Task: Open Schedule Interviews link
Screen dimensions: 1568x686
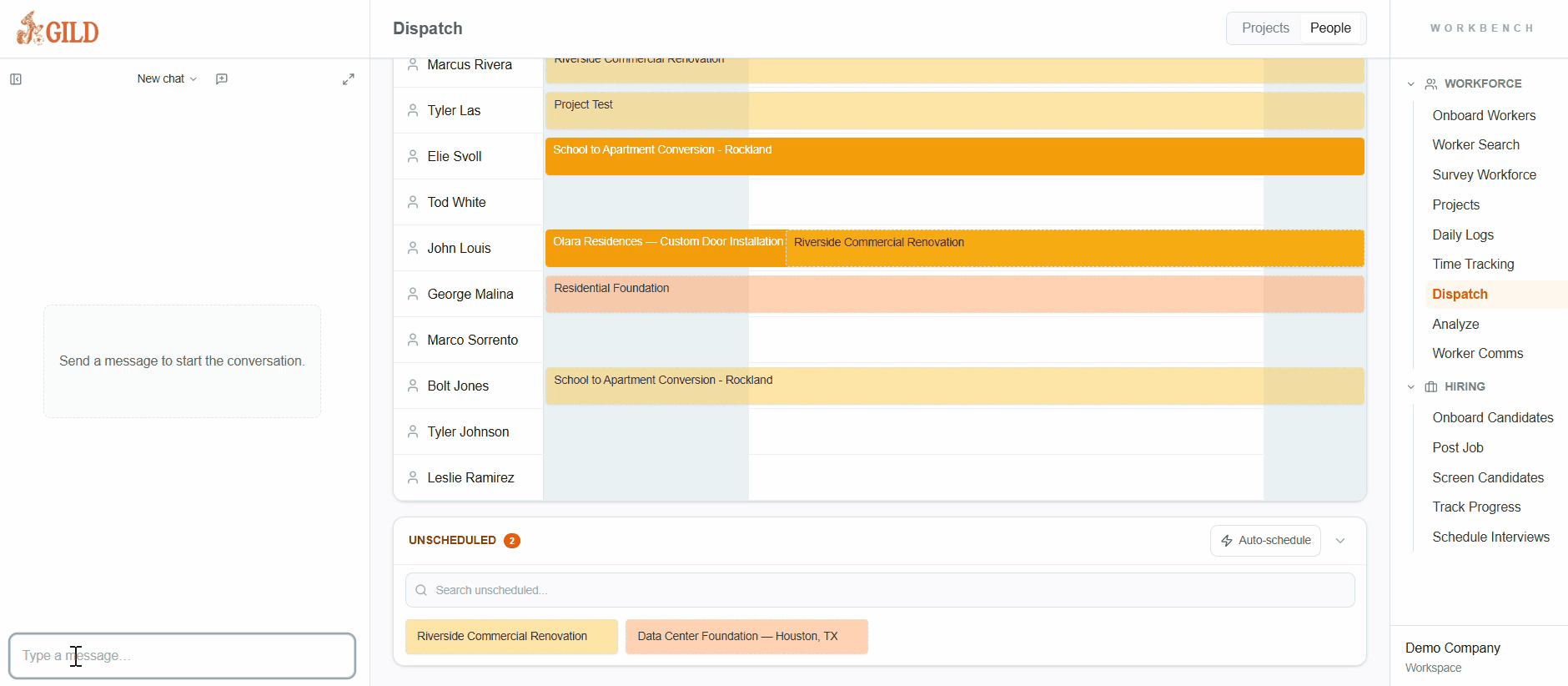Action: point(1490,537)
